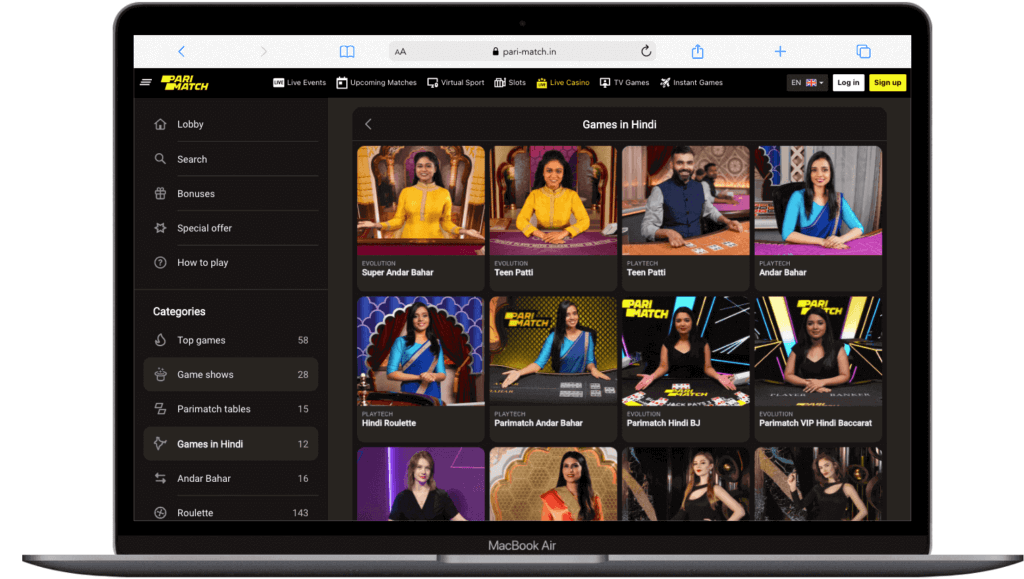Image resolution: width=1024 pixels, height=579 pixels.
Task: Open Slots section
Action: pyautogui.click(x=510, y=82)
